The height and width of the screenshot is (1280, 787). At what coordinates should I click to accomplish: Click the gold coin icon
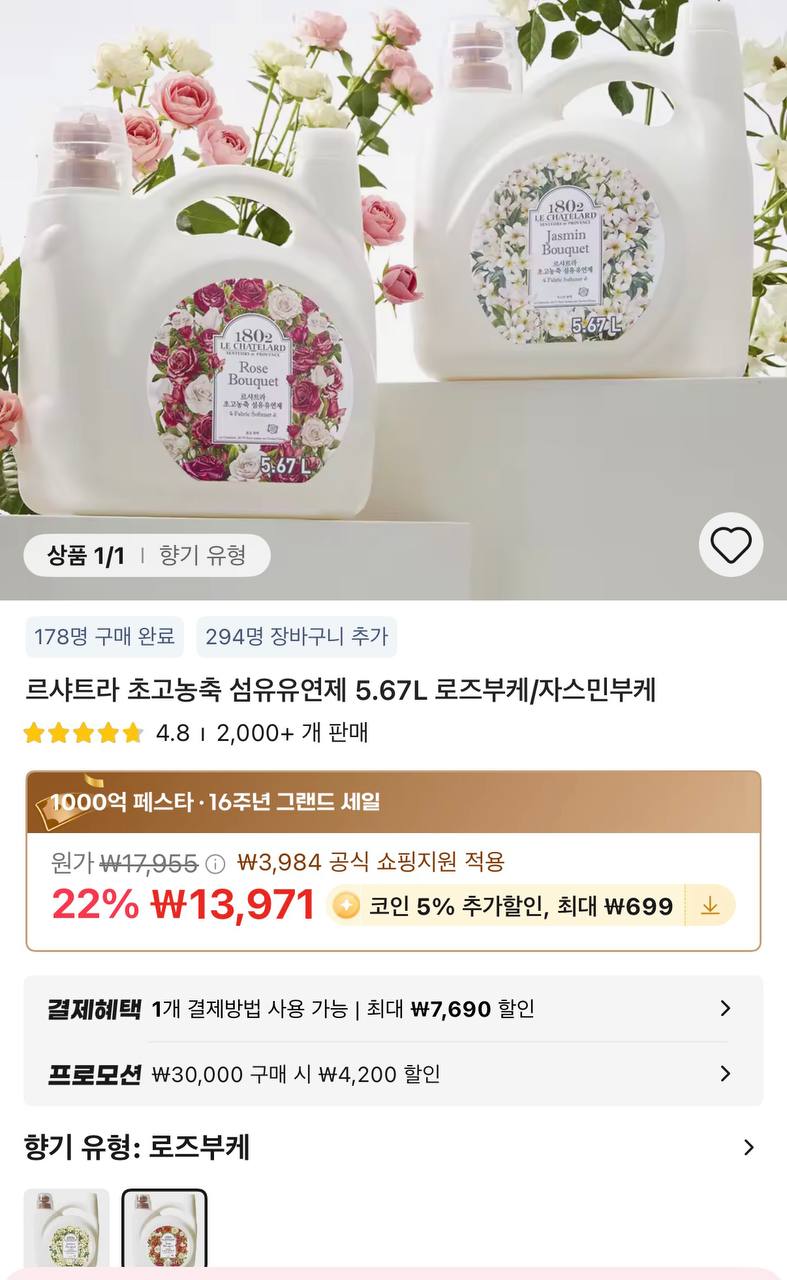(346, 906)
